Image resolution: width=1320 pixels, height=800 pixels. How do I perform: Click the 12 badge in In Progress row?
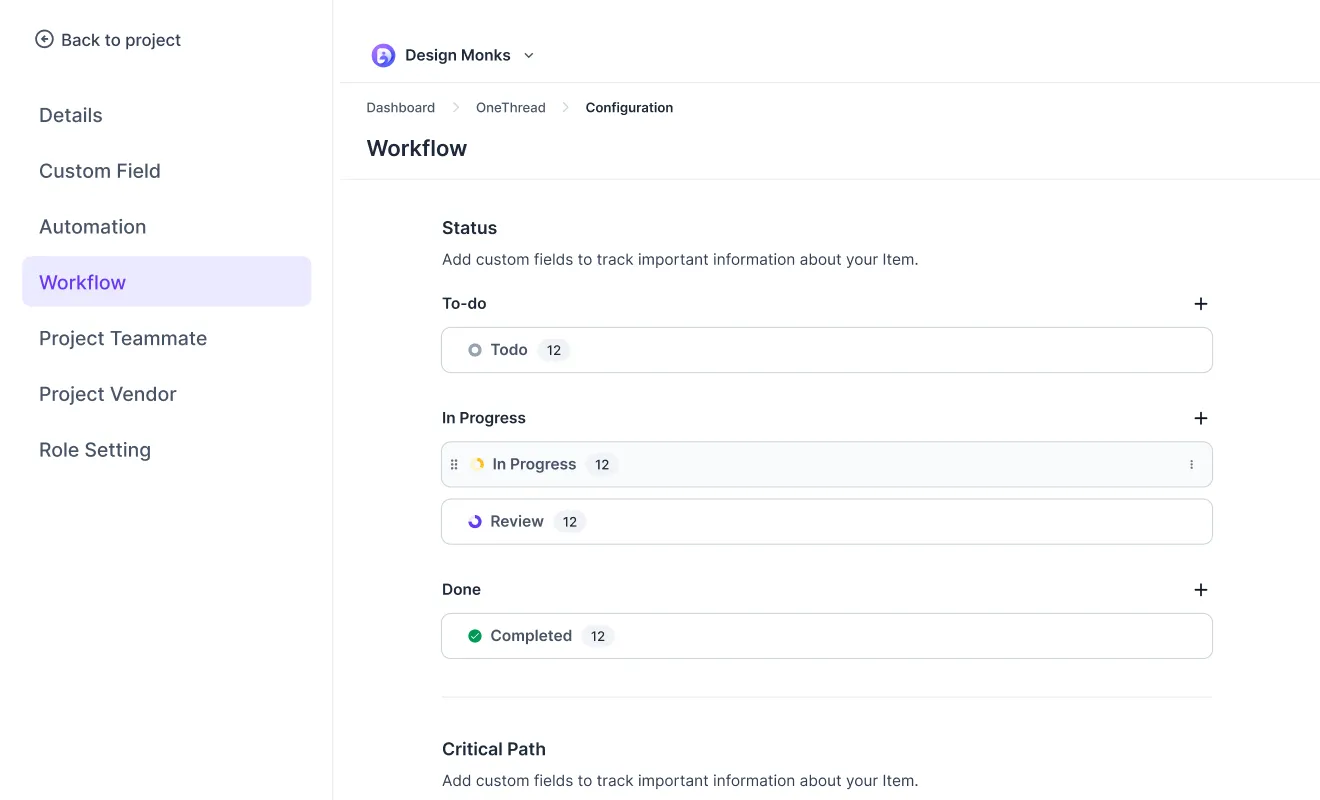click(x=602, y=465)
